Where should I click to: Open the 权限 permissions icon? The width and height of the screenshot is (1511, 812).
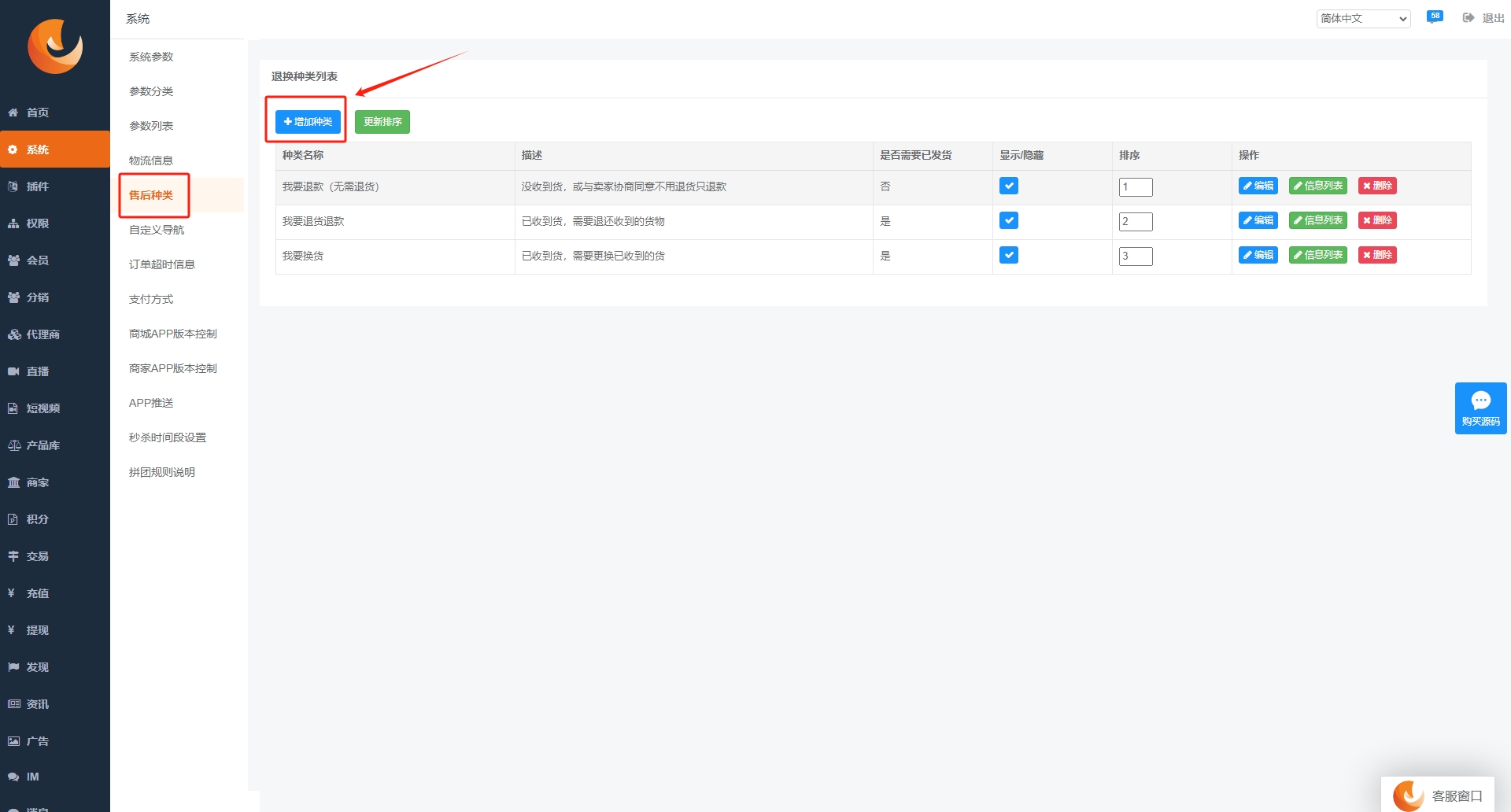point(13,223)
